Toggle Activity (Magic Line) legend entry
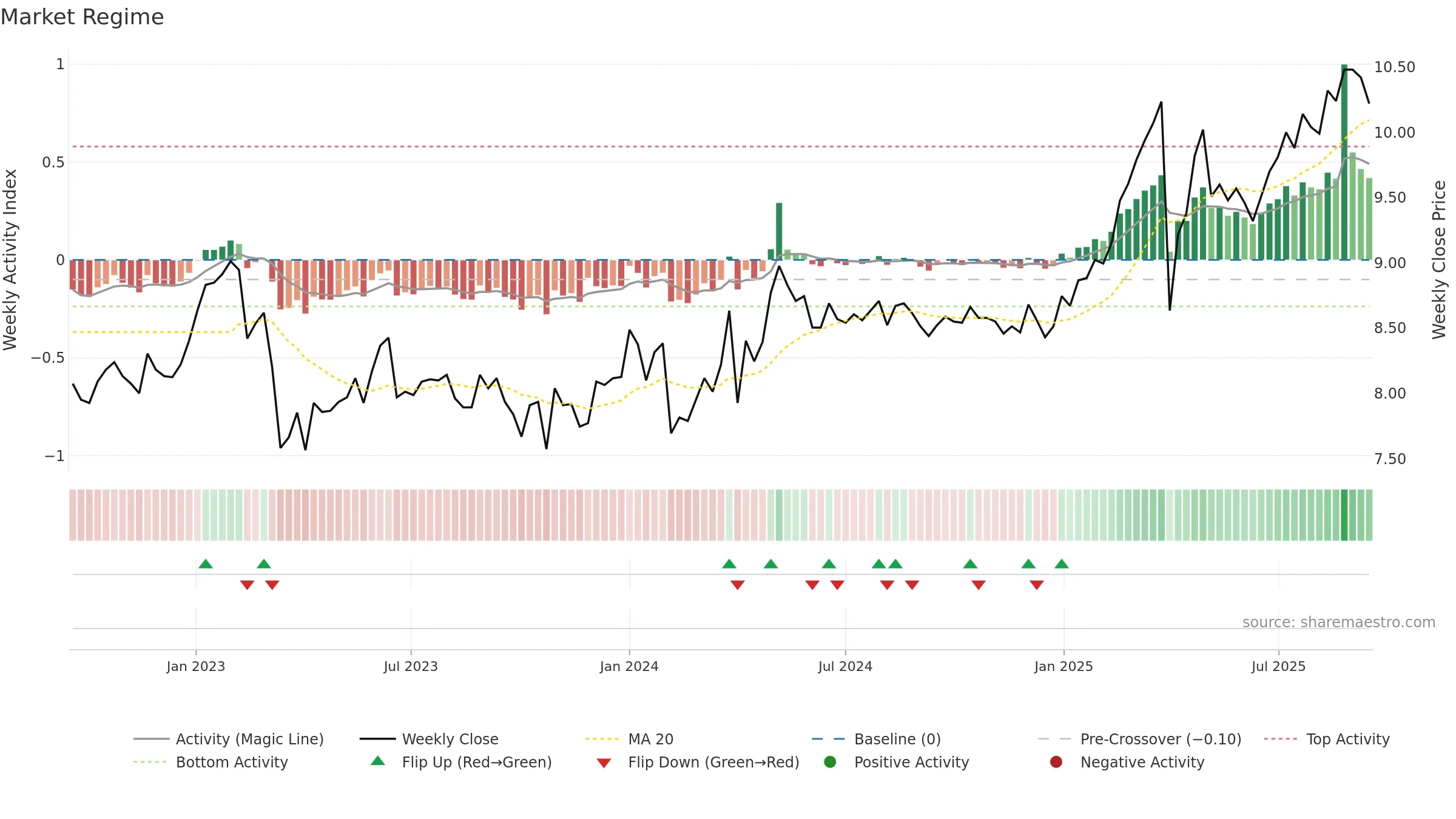The width and height of the screenshot is (1456, 819). coord(229,739)
